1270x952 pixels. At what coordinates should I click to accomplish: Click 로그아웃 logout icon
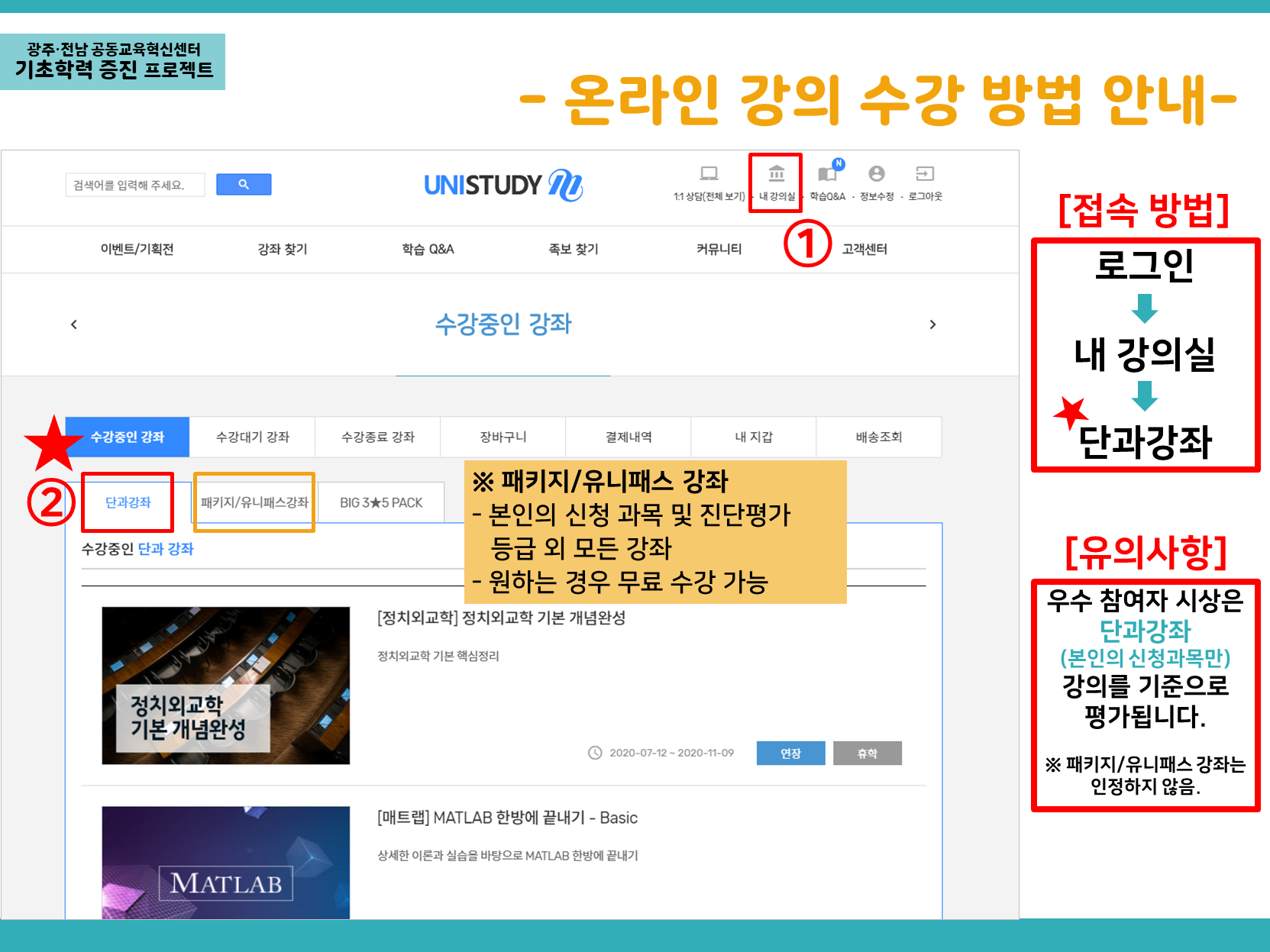tap(925, 174)
